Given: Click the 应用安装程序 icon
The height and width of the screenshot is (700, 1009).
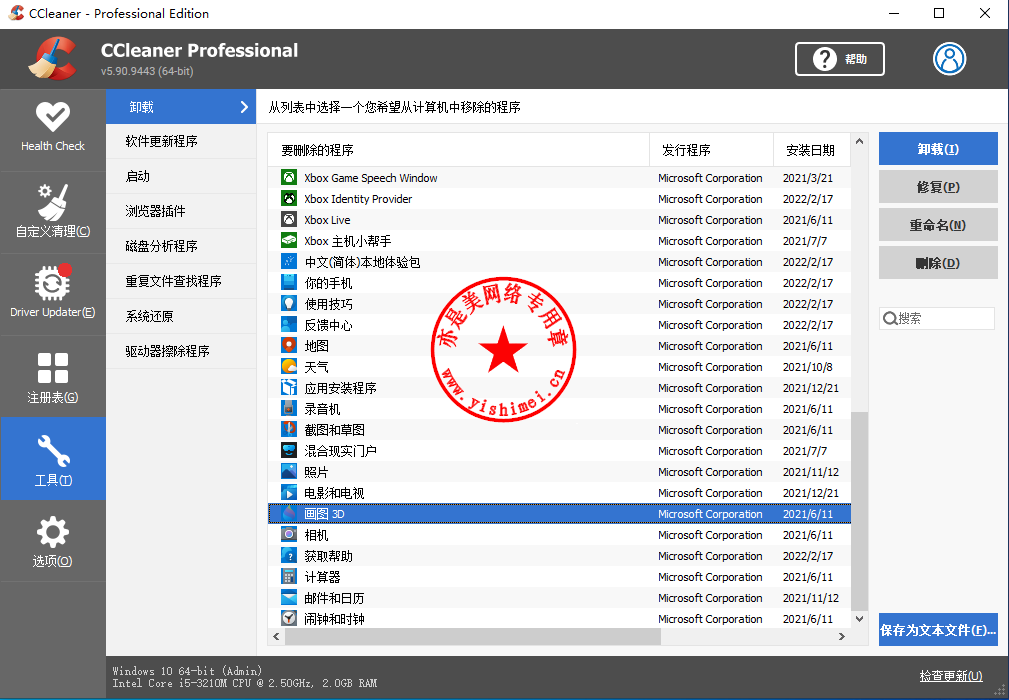Looking at the screenshot, I should pyautogui.click(x=289, y=388).
